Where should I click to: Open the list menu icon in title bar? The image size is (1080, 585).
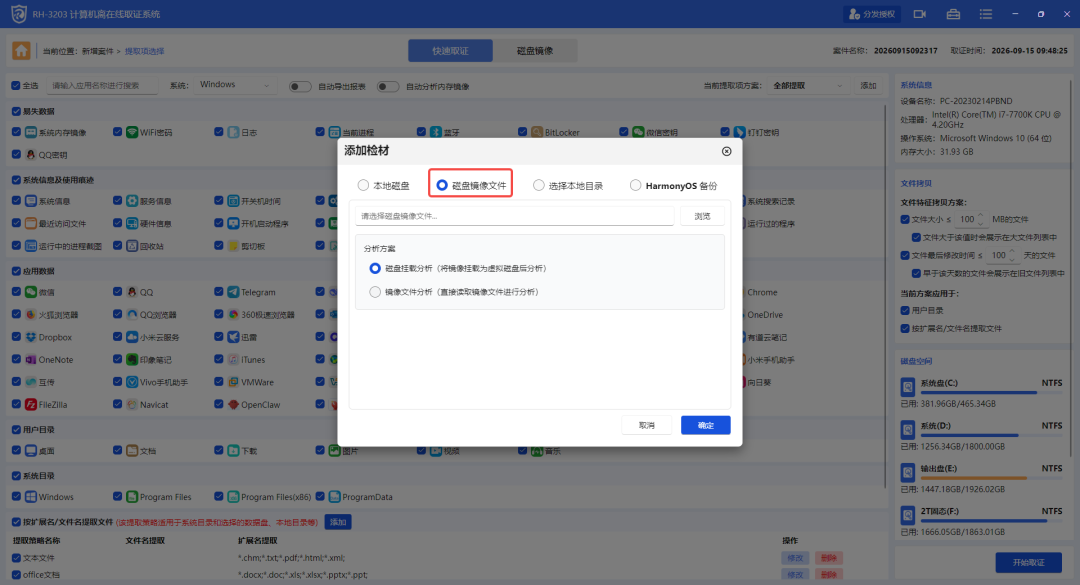pyautogui.click(x=986, y=14)
